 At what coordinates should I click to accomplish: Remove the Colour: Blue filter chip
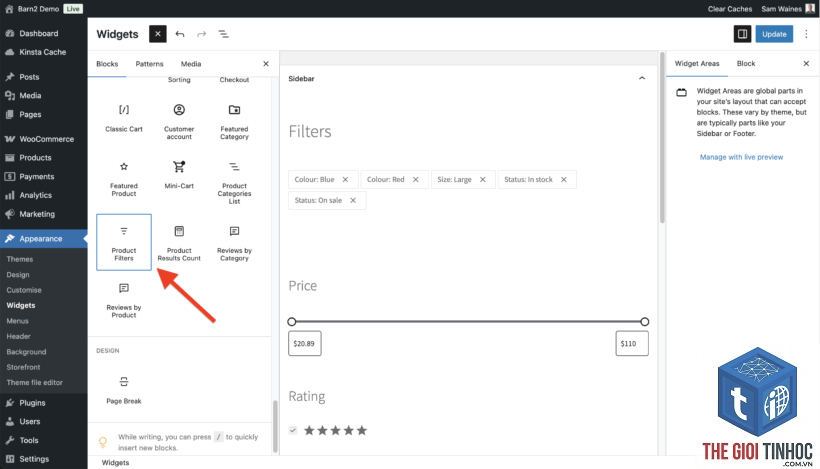coord(345,179)
